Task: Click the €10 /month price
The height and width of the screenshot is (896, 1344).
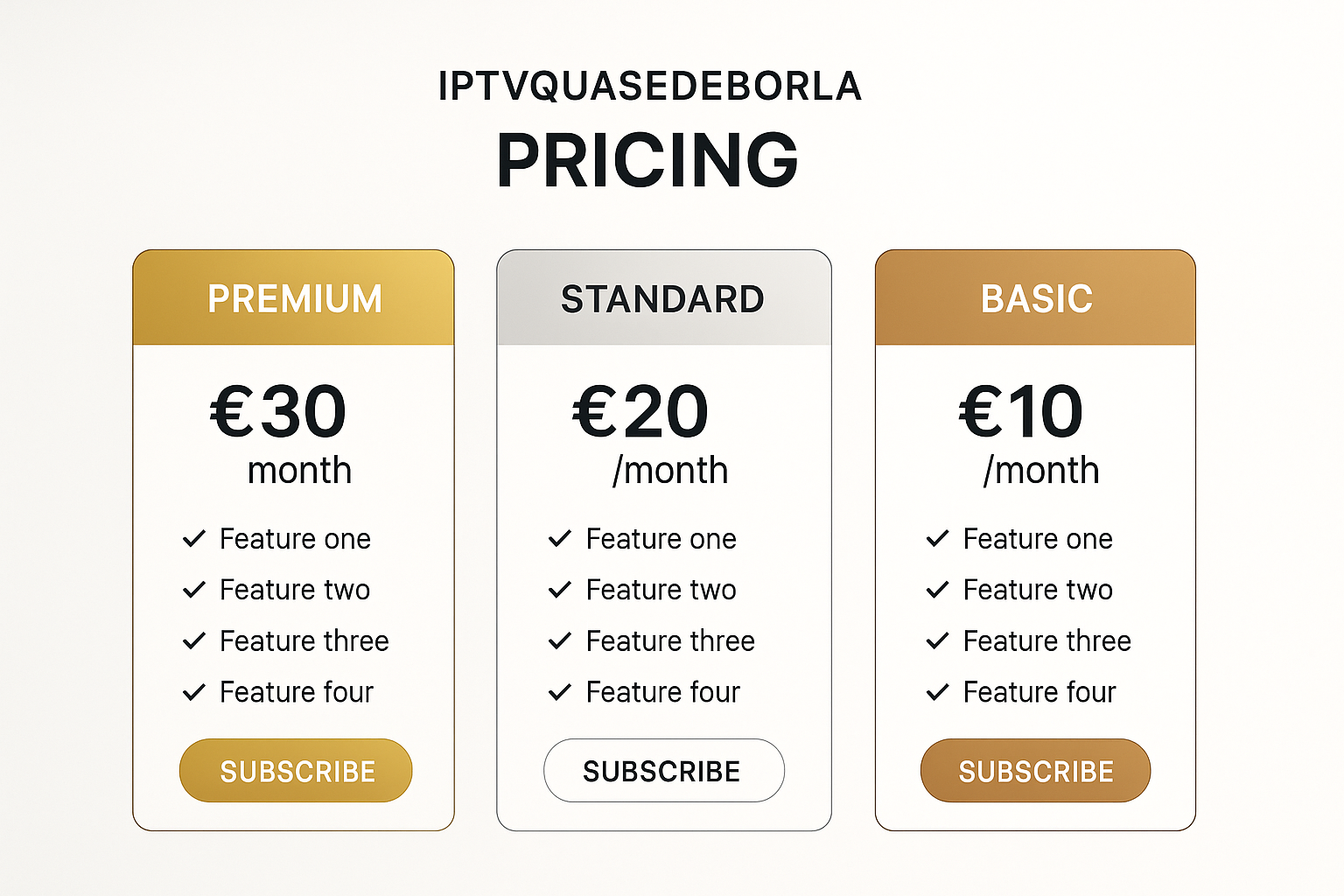Action: click(x=1029, y=435)
